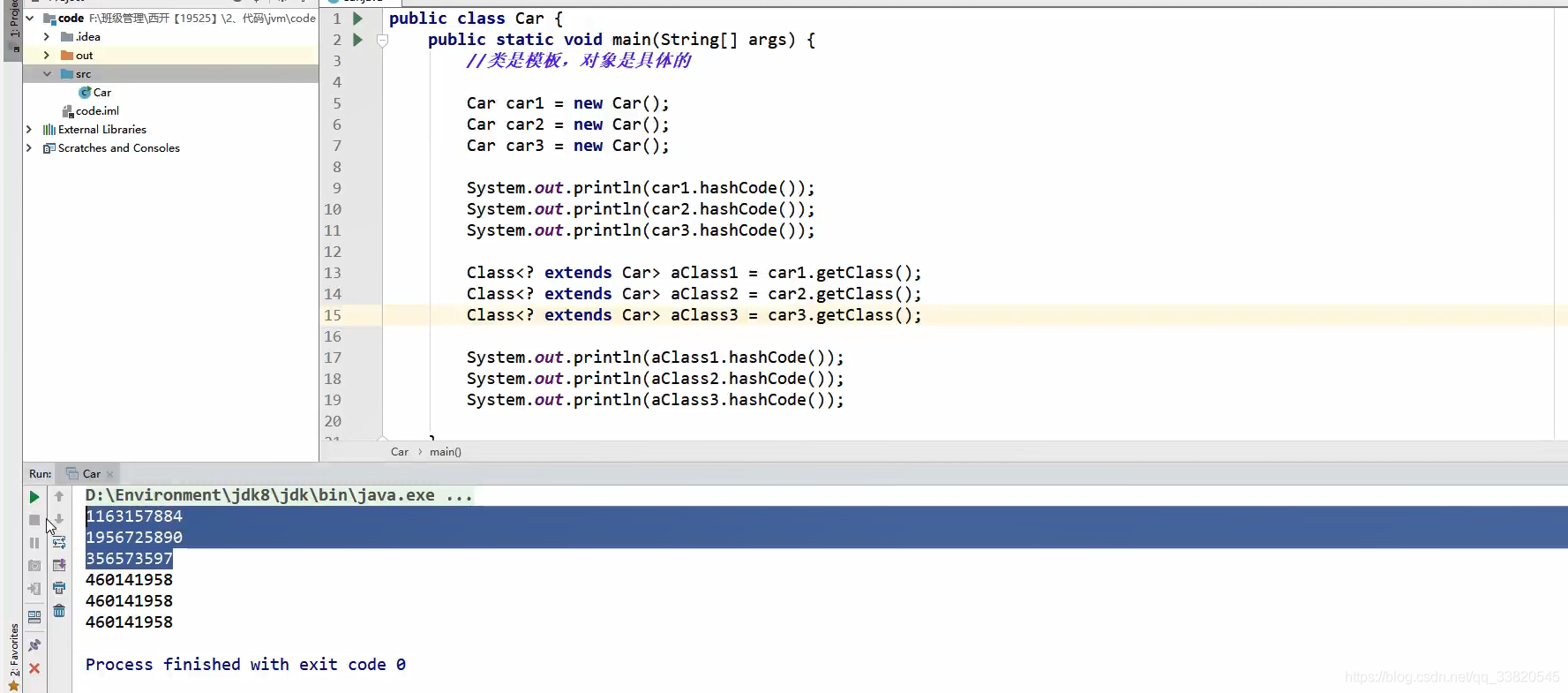
Task: Select the src folder in project tree
Action: click(x=76, y=73)
